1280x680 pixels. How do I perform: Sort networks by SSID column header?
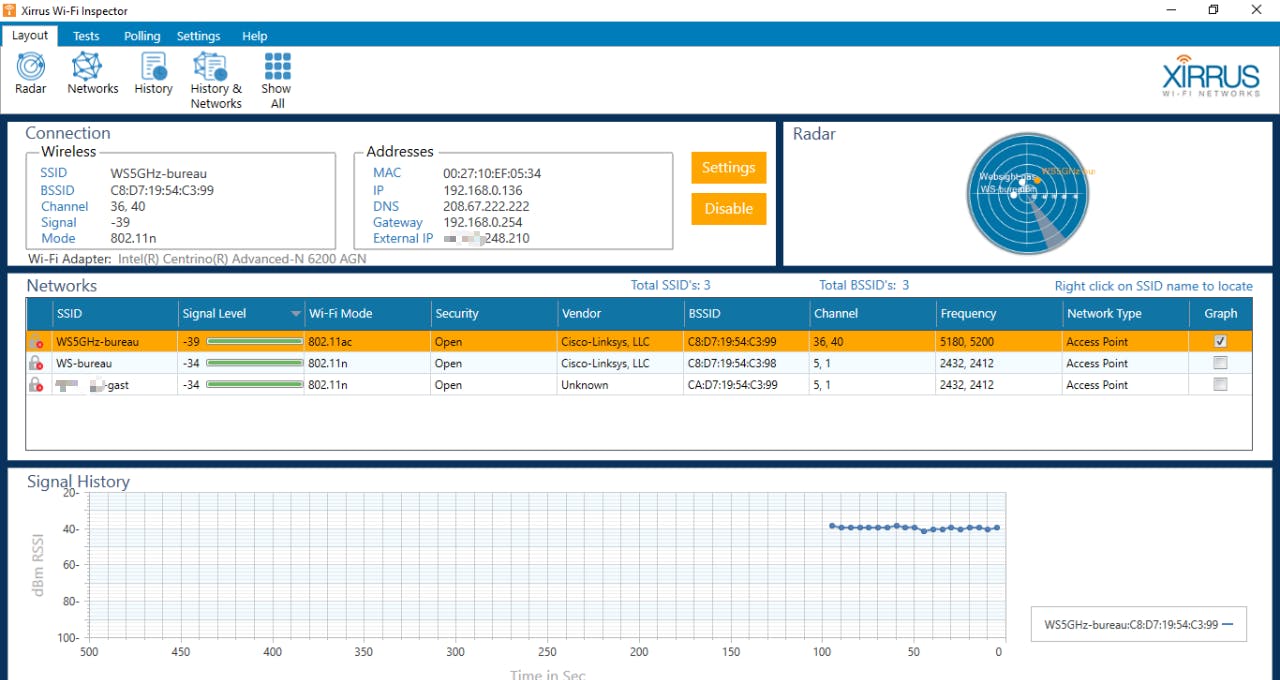click(x=70, y=314)
